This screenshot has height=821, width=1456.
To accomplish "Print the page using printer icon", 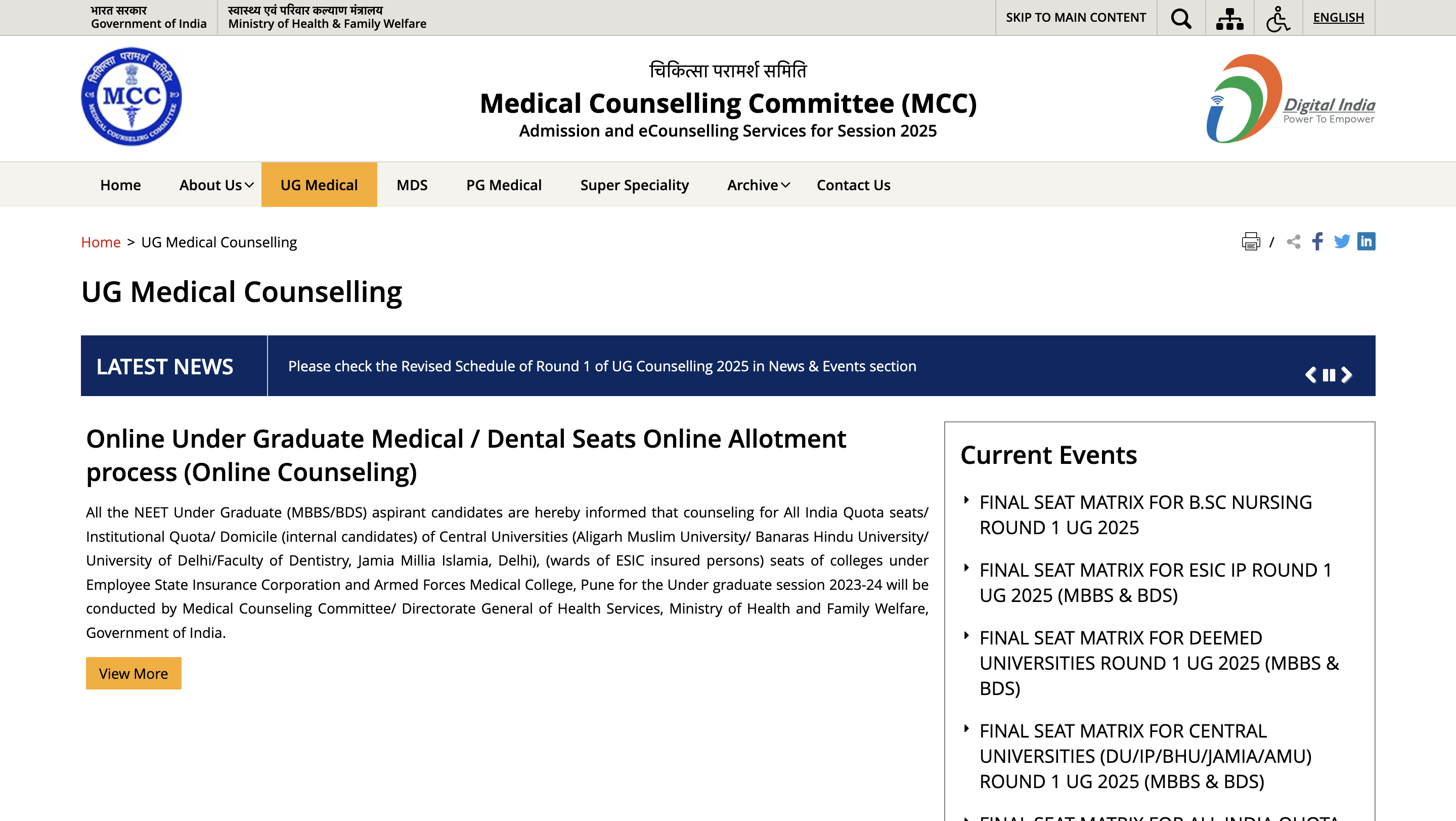I will [x=1250, y=241].
